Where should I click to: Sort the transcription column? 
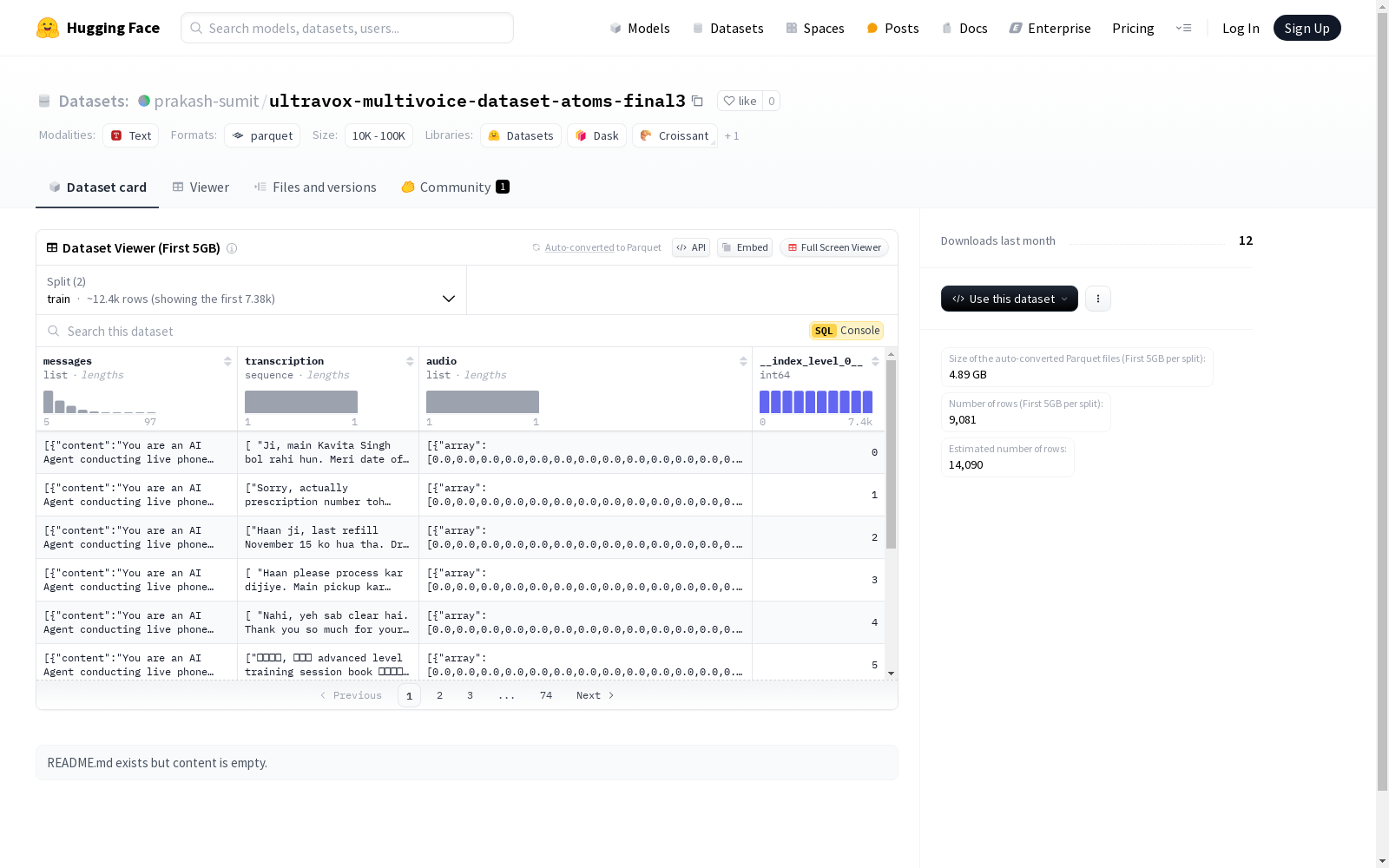click(410, 361)
